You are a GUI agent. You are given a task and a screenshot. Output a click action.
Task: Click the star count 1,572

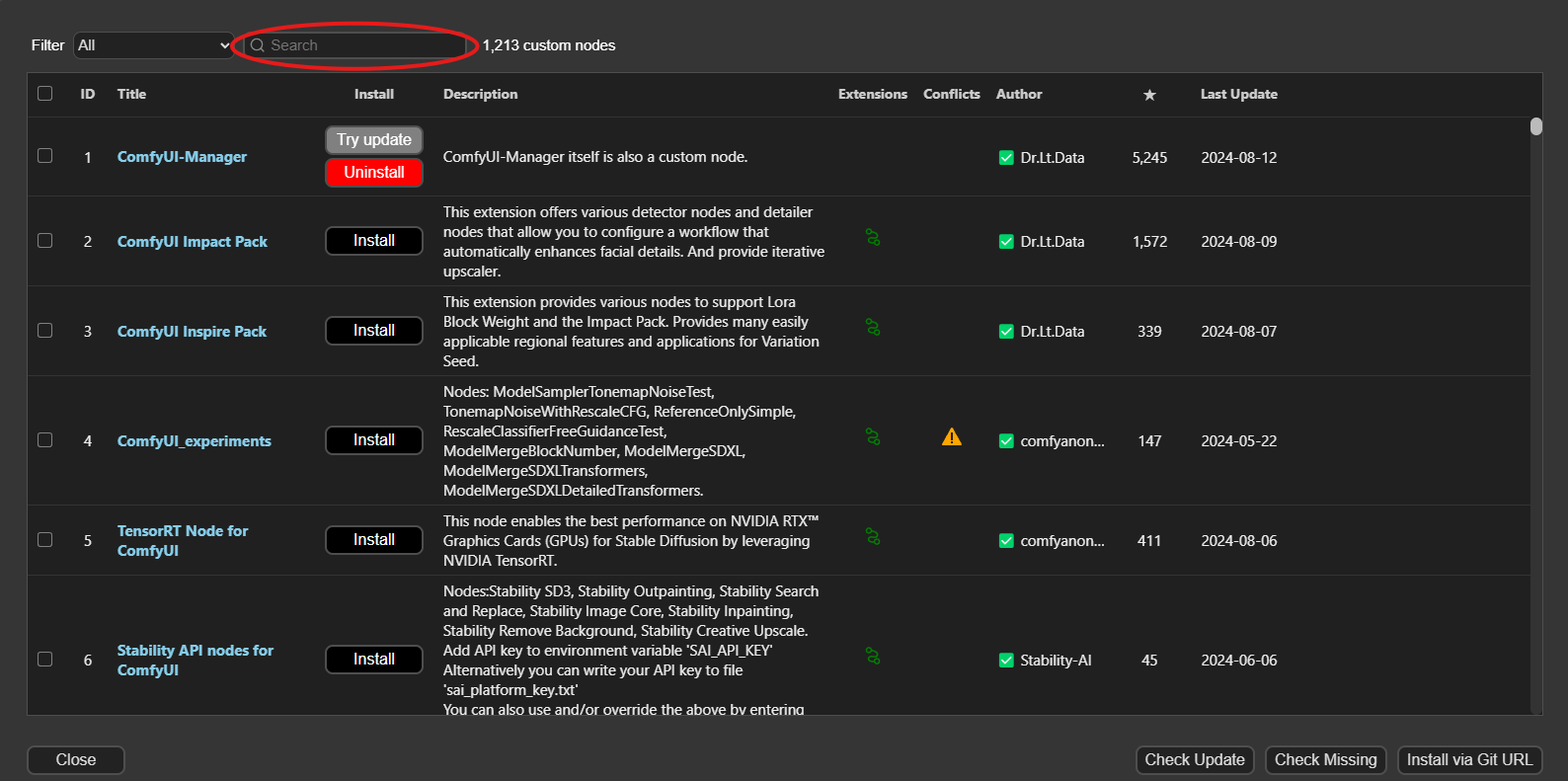pyautogui.click(x=1149, y=242)
